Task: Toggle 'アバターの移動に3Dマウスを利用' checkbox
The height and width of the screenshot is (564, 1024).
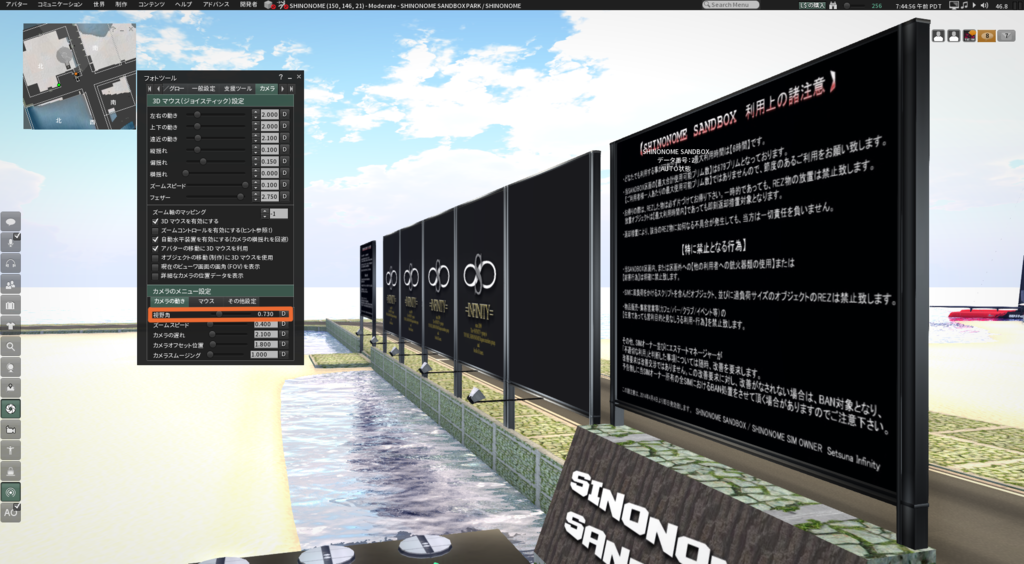Action: pos(155,249)
